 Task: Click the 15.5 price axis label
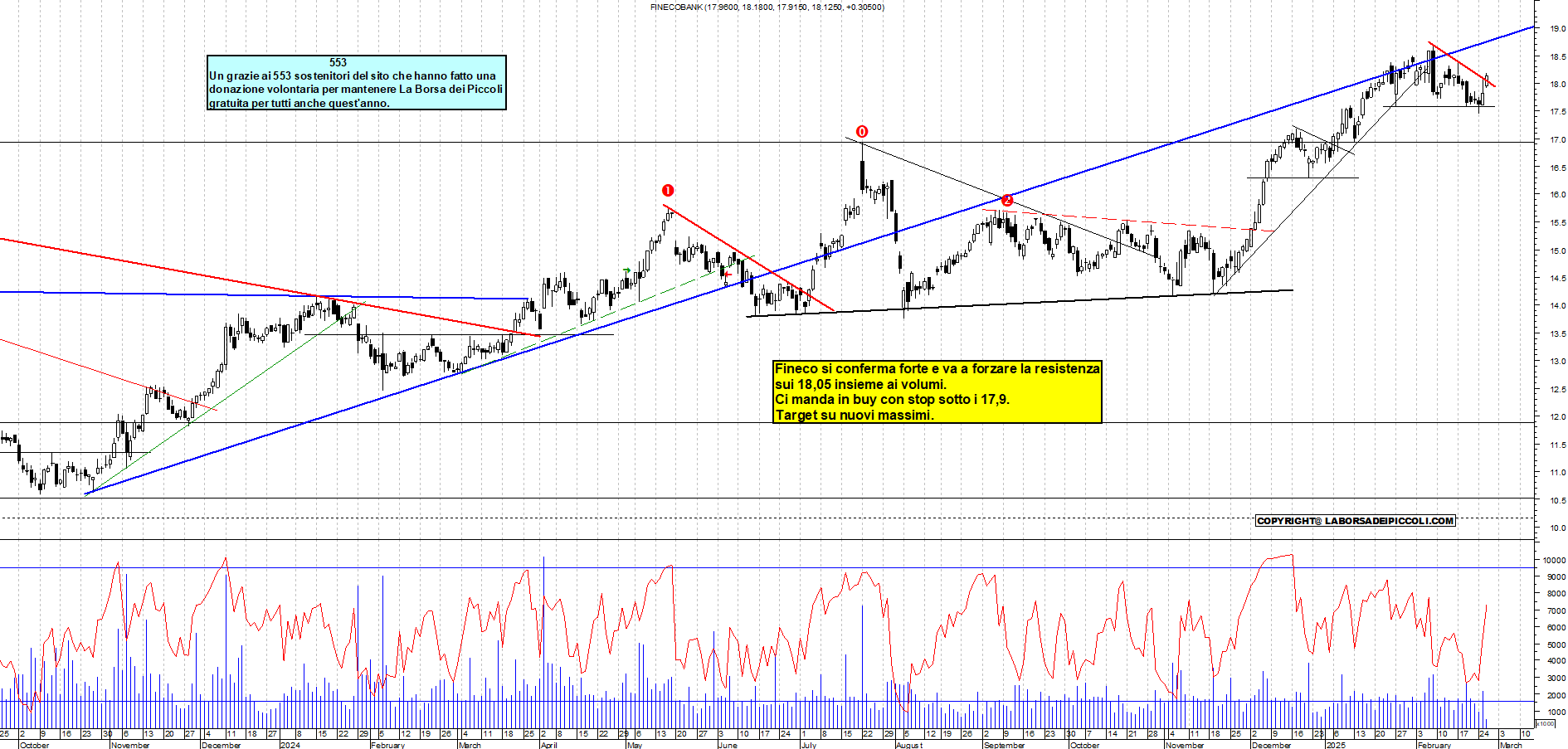pos(1557,223)
